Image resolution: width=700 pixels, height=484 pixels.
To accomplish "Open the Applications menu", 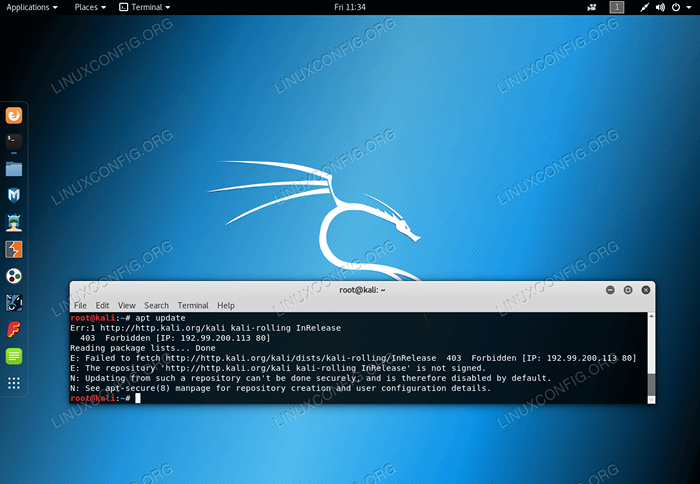I will [32, 7].
